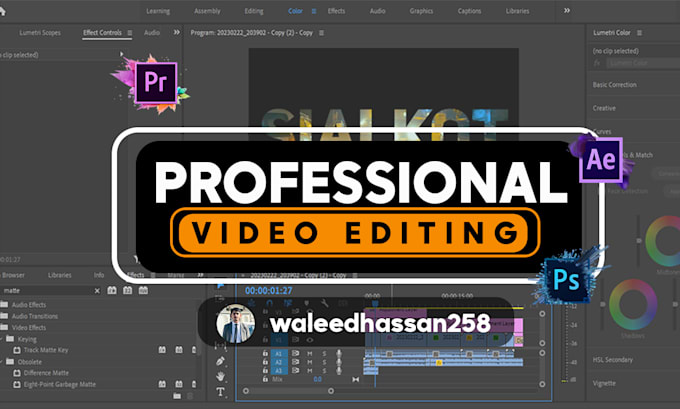Open the Effect Controls panel menu icon

coord(129,33)
